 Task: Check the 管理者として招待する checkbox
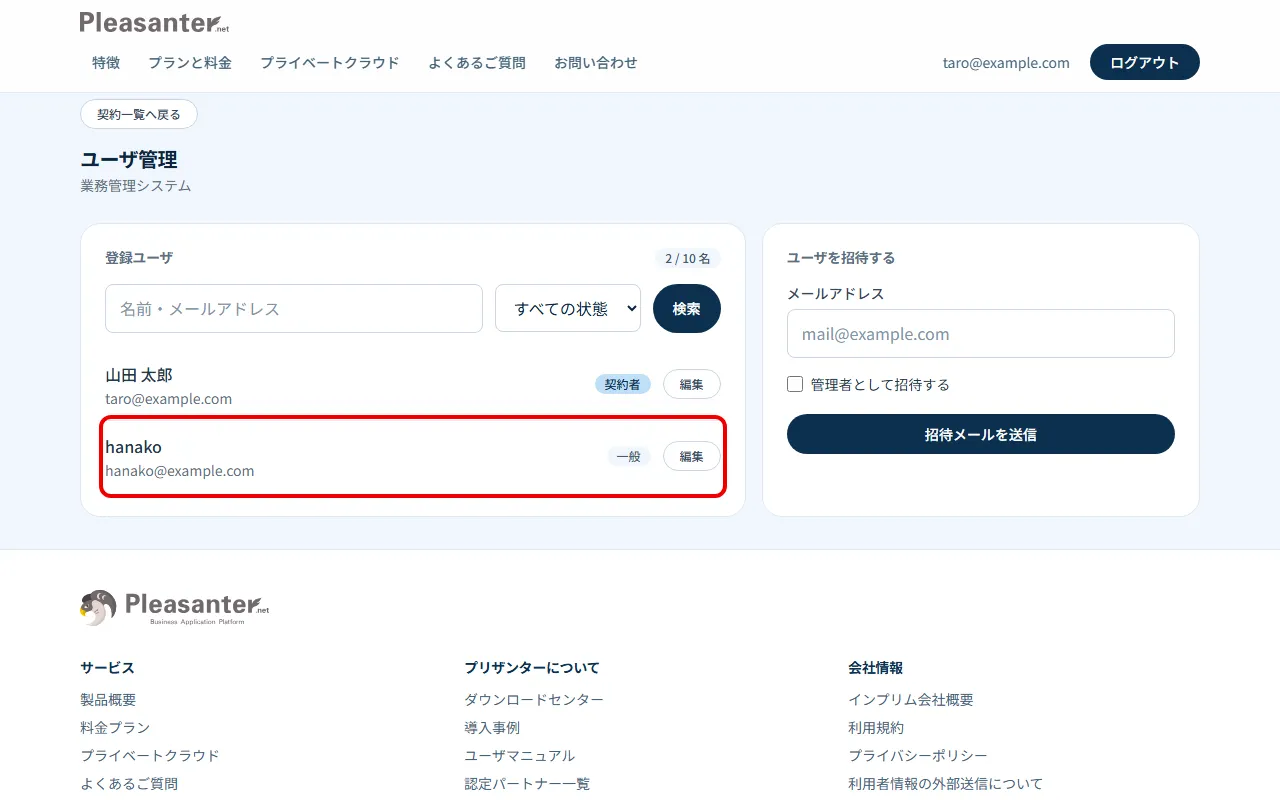pos(795,384)
